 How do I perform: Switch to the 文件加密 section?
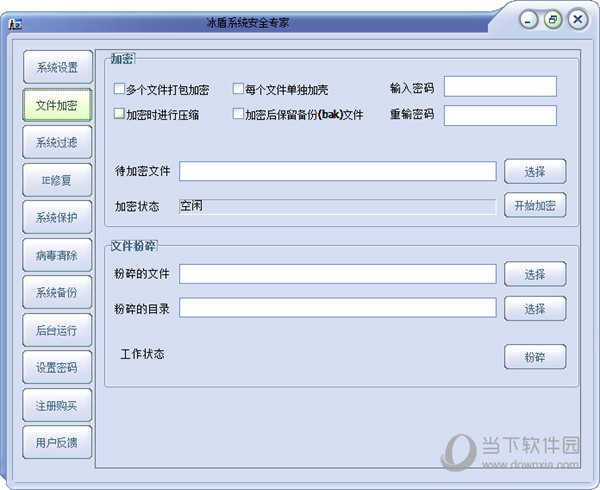point(57,105)
